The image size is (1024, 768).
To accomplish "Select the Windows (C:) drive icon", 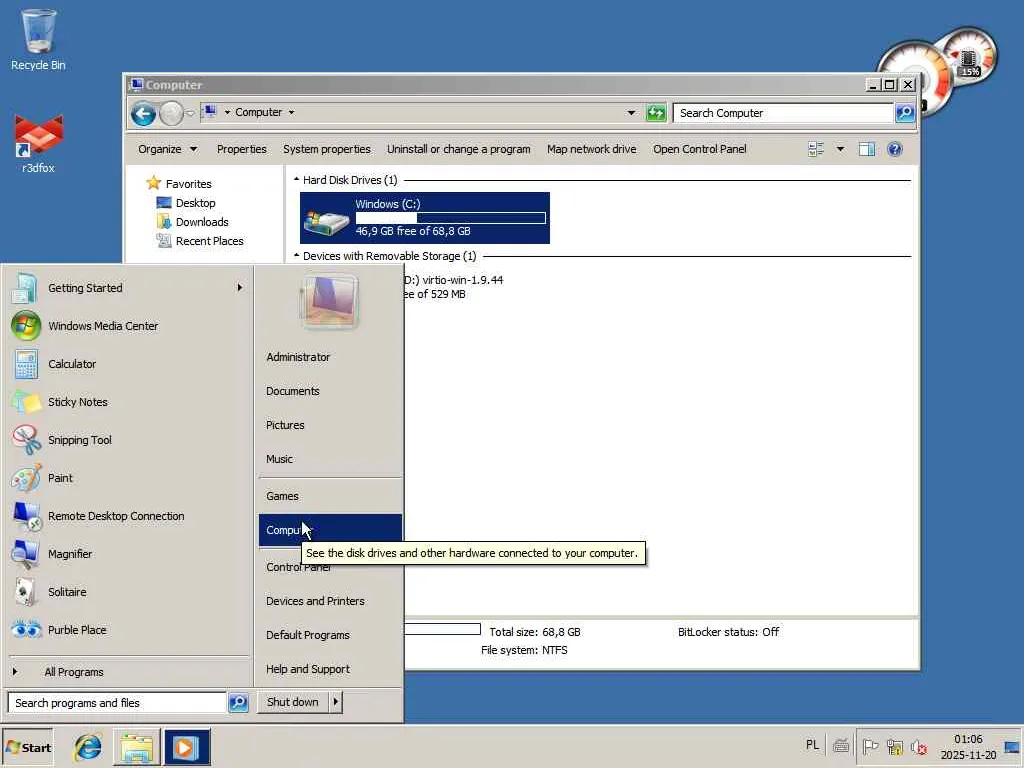I will point(326,221).
